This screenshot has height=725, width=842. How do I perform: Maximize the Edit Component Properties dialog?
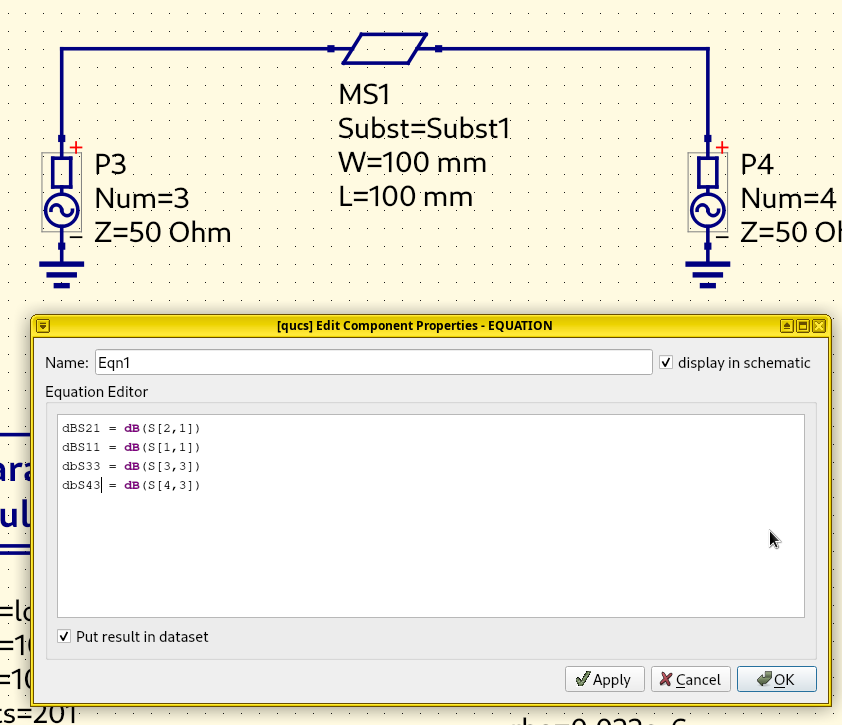click(x=803, y=326)
